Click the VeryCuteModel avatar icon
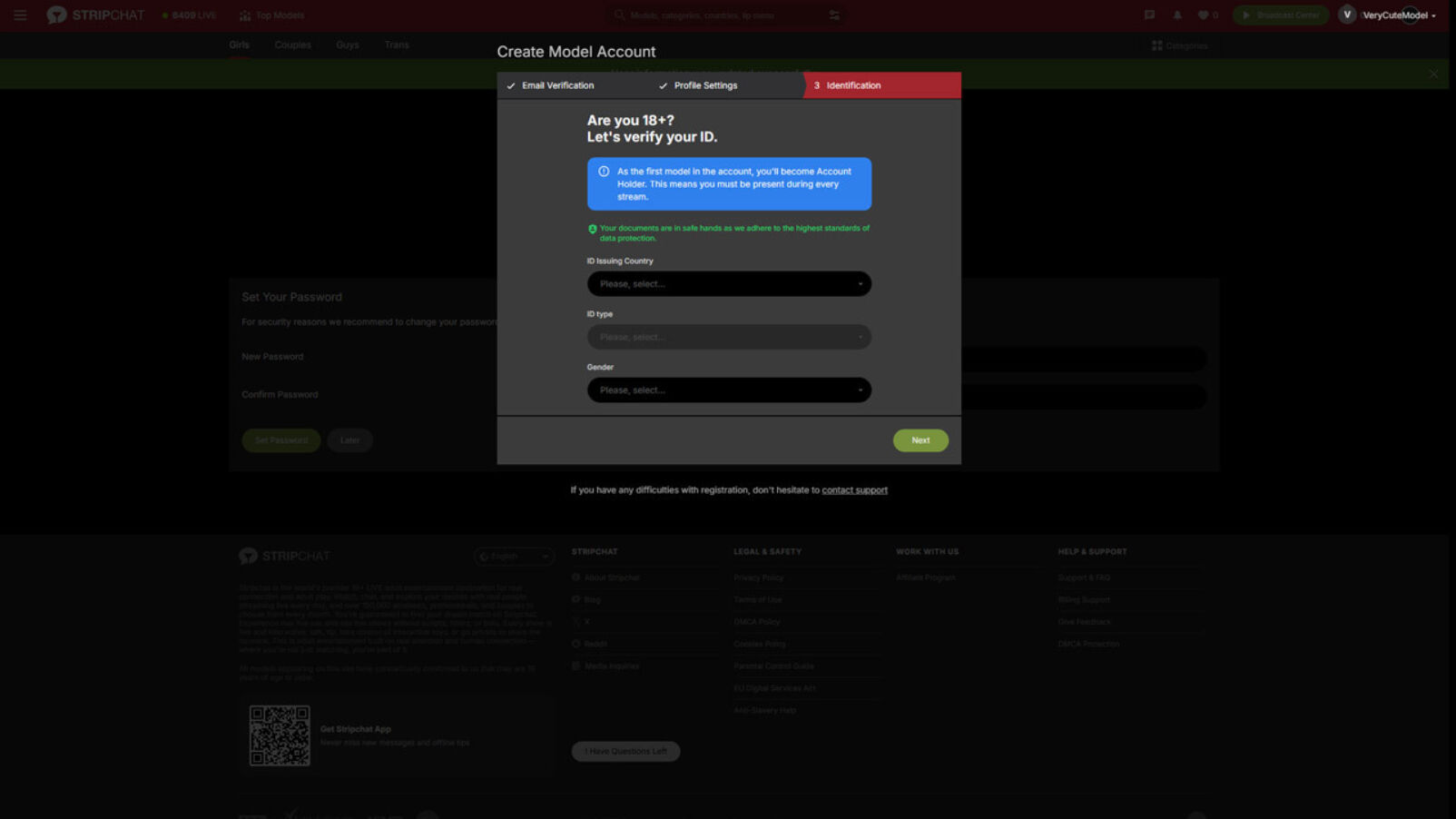The height and width of the screenshot is (819, 1456). [1347, 15]
